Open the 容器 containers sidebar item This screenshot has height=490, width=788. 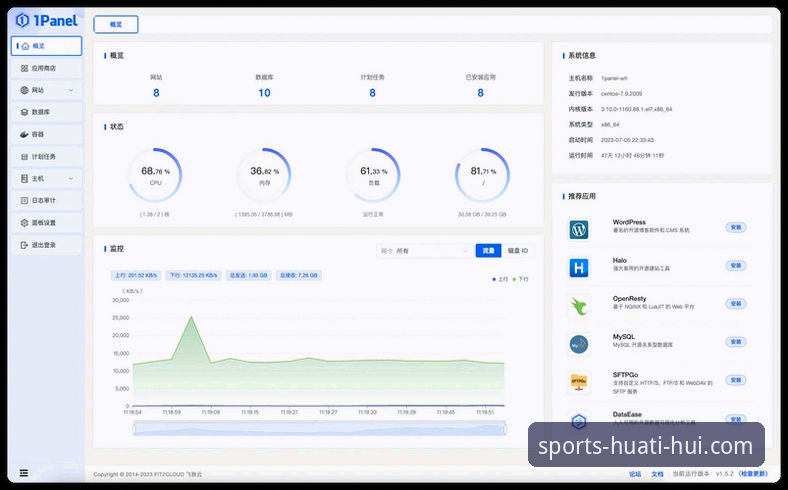[x=45, y=134]
